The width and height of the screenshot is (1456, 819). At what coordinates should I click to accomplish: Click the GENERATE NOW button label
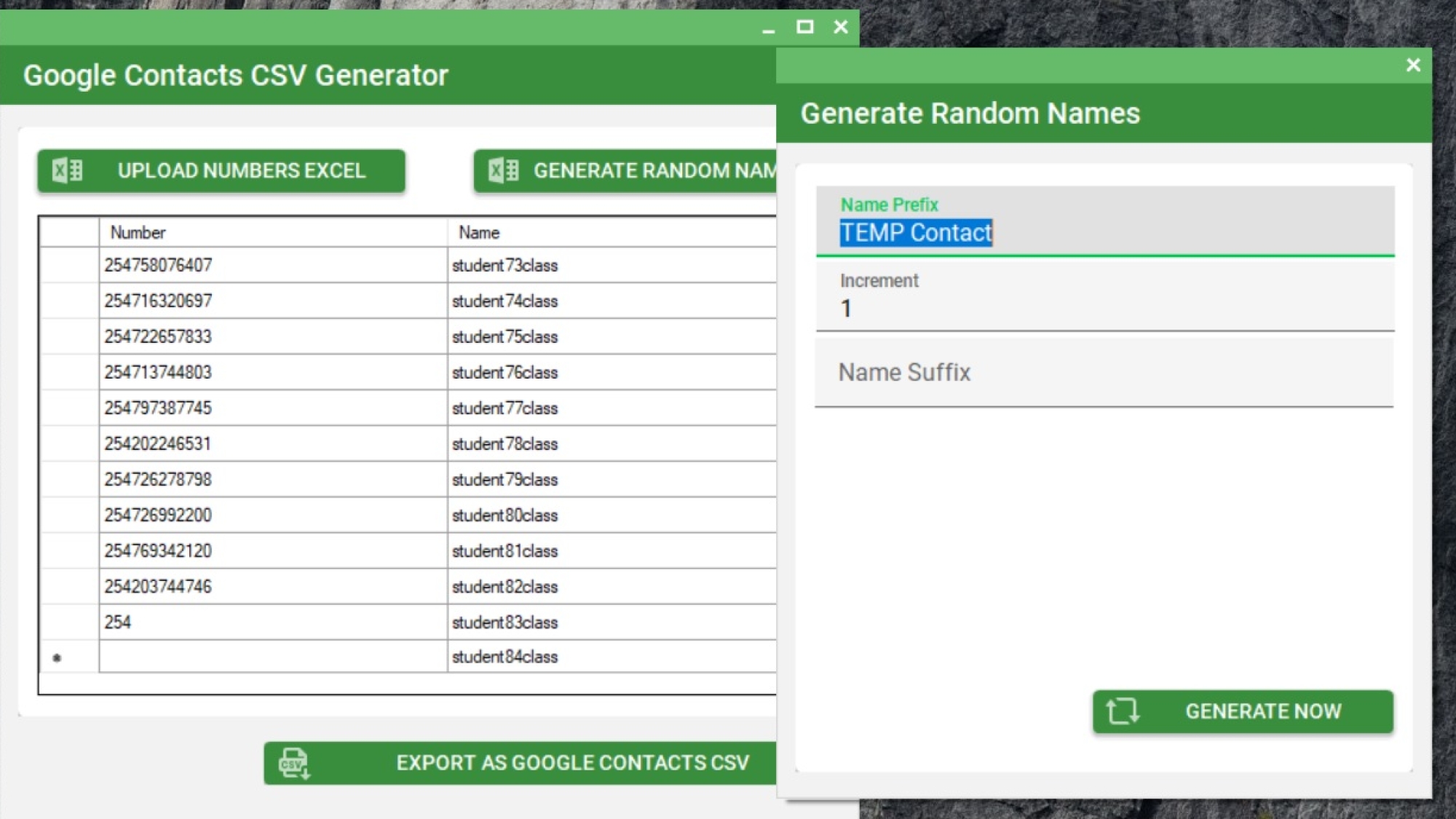point(1263,711)
